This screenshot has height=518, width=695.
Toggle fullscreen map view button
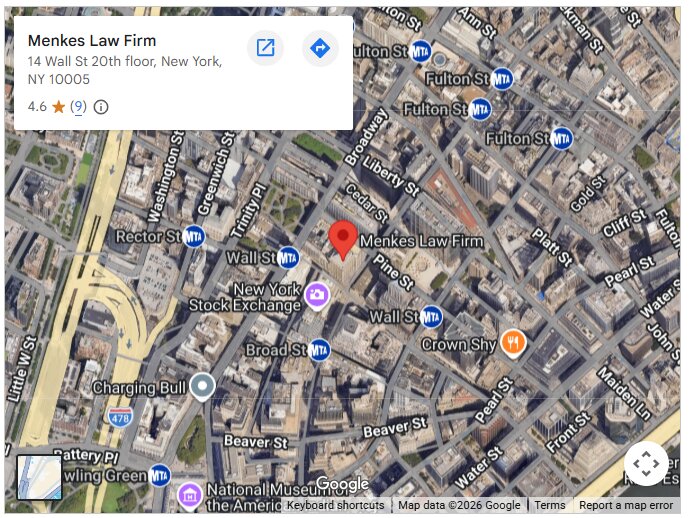click(x=646, y=463)
